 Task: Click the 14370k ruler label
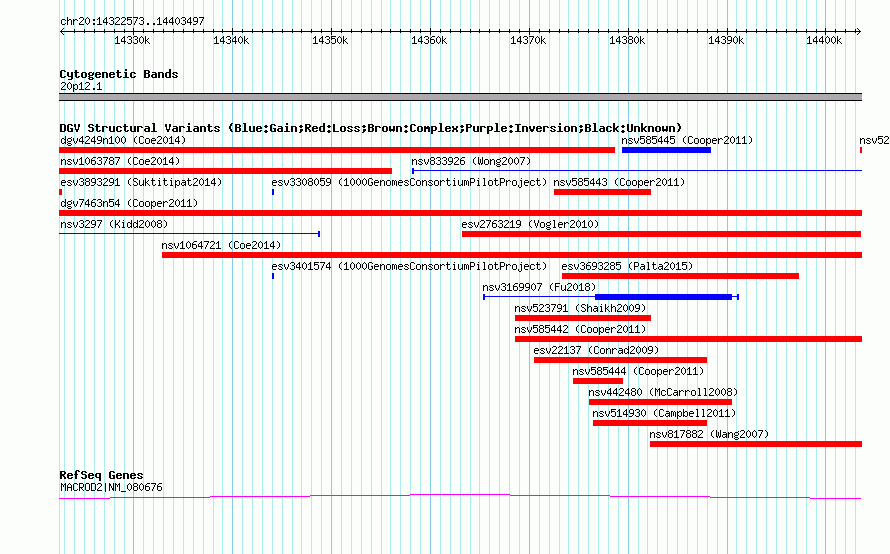(x=528, y=40)
